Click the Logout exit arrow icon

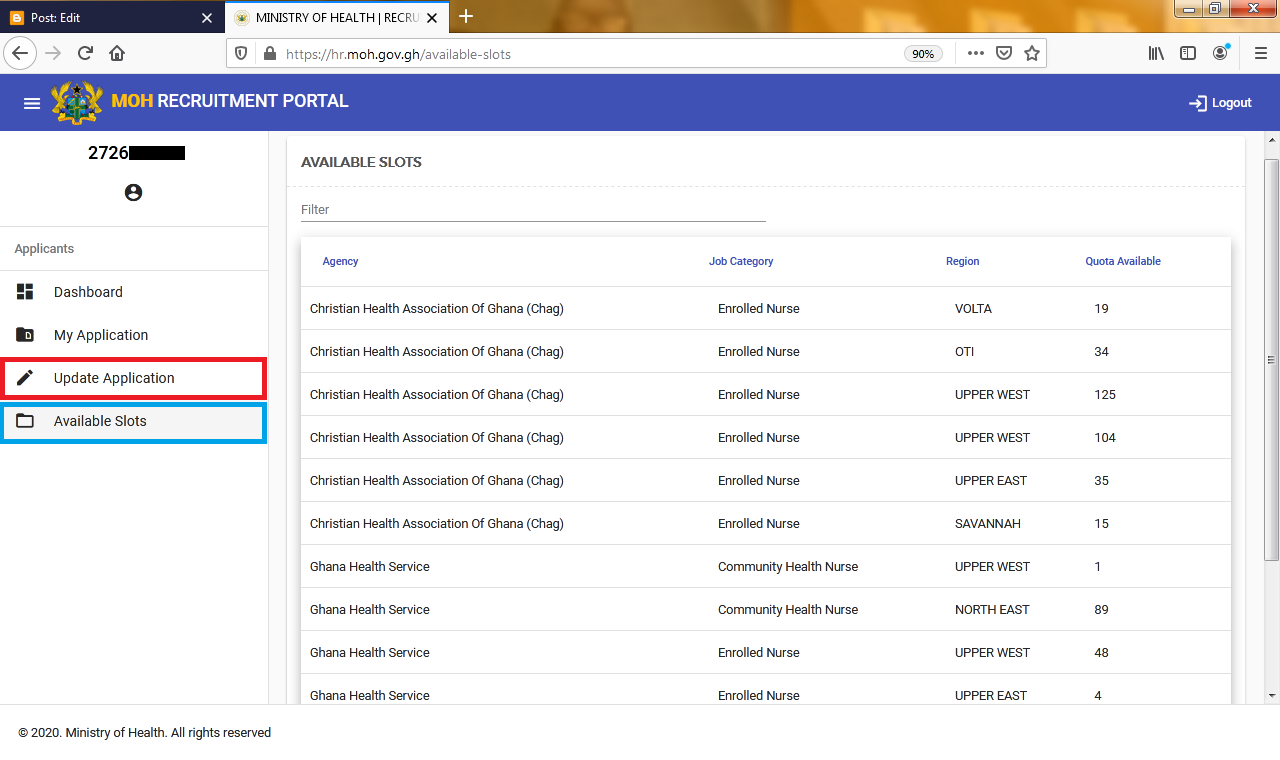[x=1196, y=102]
